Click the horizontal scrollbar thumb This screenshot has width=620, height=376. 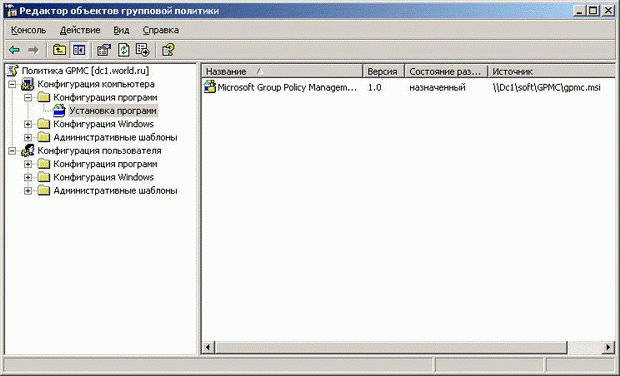pos(391,348)
